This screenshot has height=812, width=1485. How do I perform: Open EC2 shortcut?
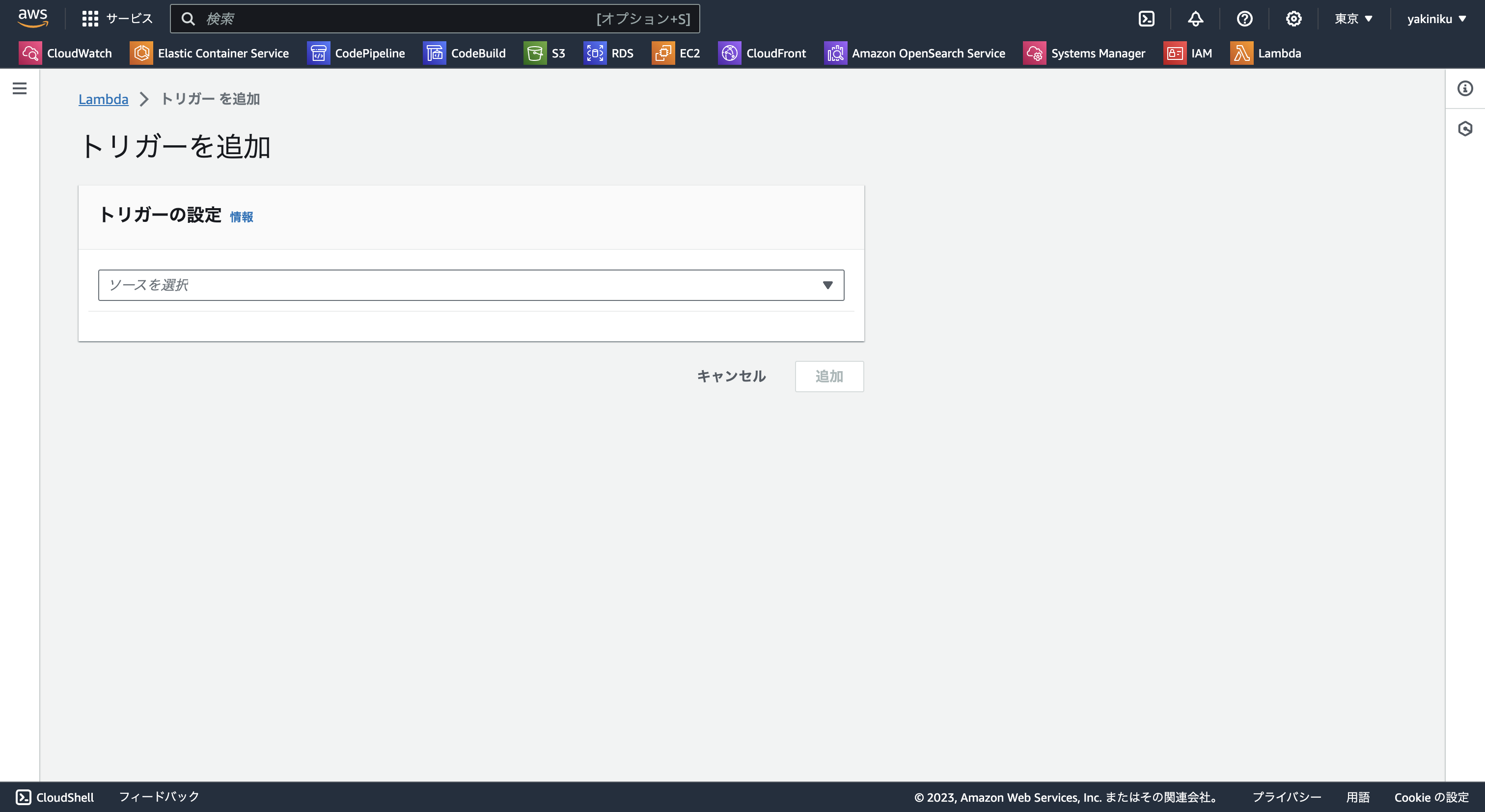click(x=676, y=53)
